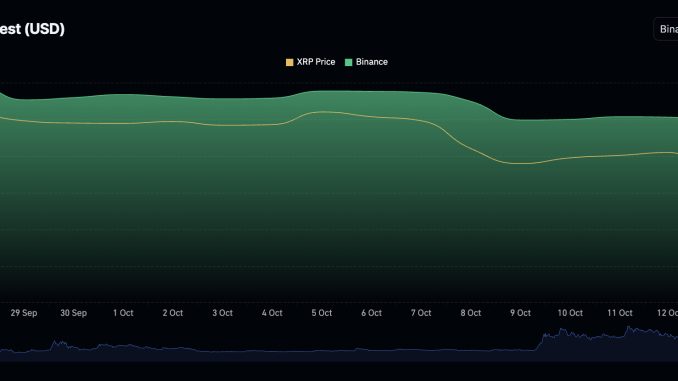This screenshot has height=381, width=678.
Task: Open the Binance exchange dropdown at top right
Action: 666,29
